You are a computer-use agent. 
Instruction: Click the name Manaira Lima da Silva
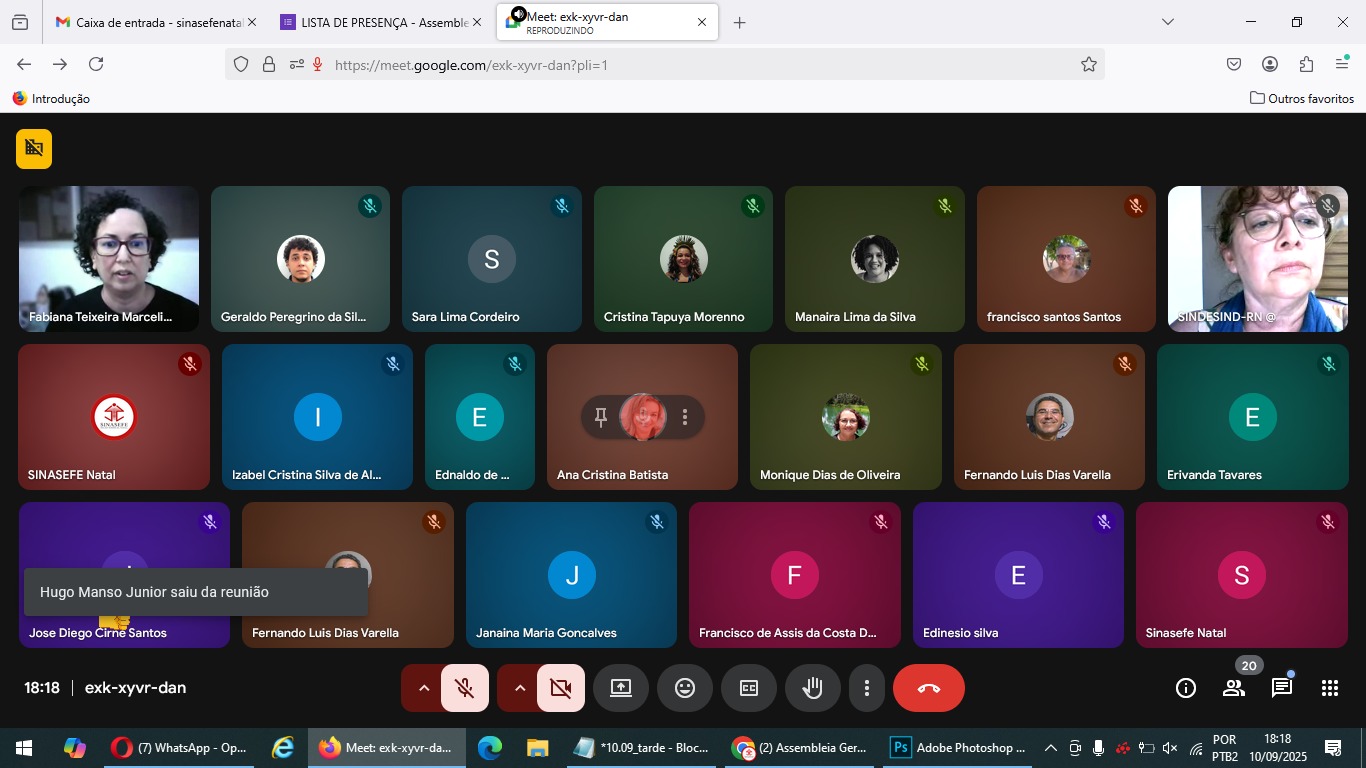click(855, 317)
